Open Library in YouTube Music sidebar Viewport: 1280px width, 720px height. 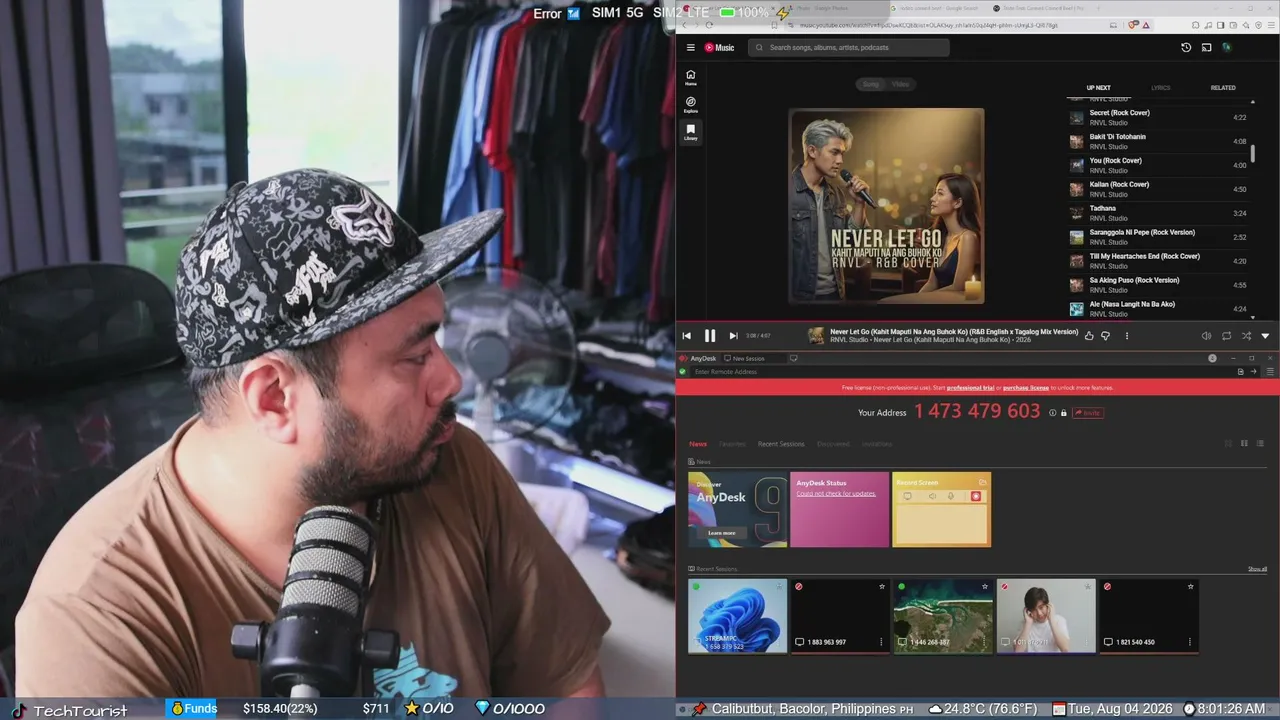coord(690,131)
